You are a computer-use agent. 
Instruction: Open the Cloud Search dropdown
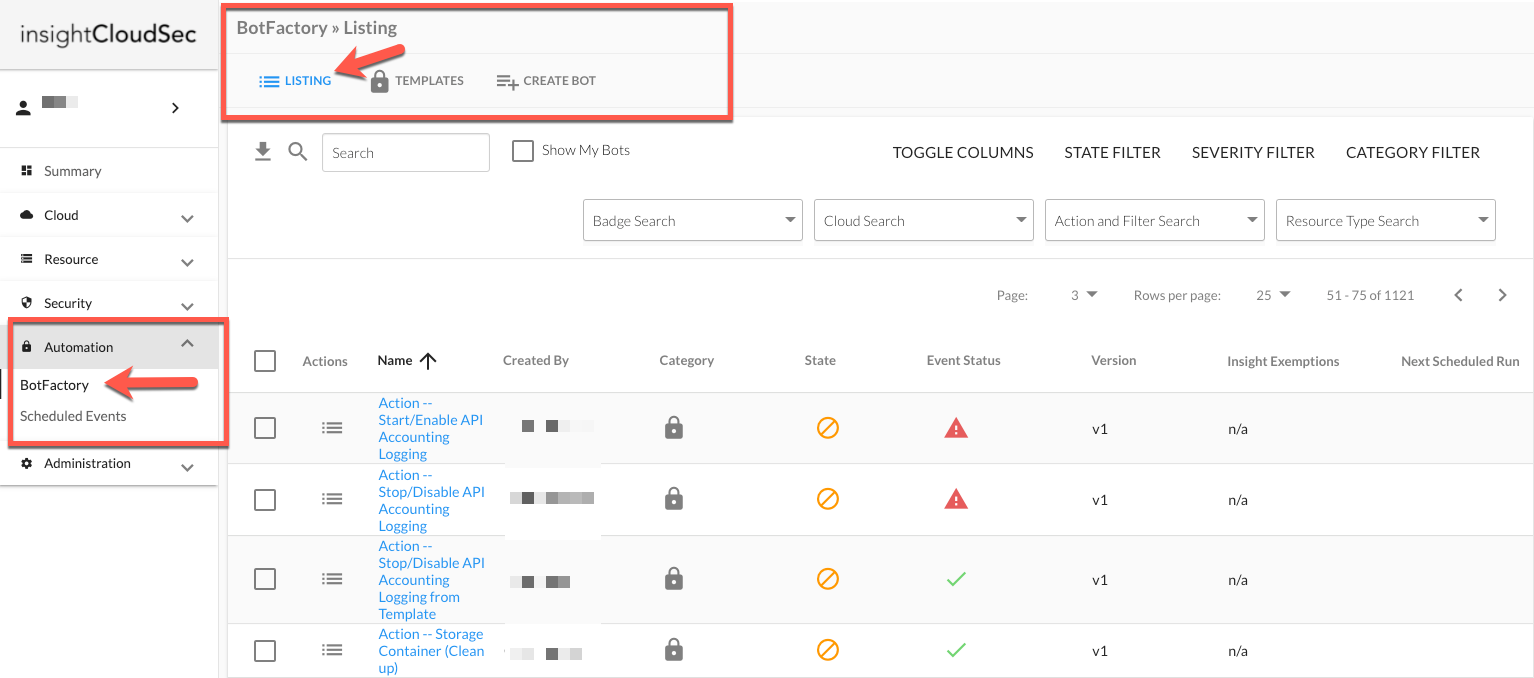[924, 220]
